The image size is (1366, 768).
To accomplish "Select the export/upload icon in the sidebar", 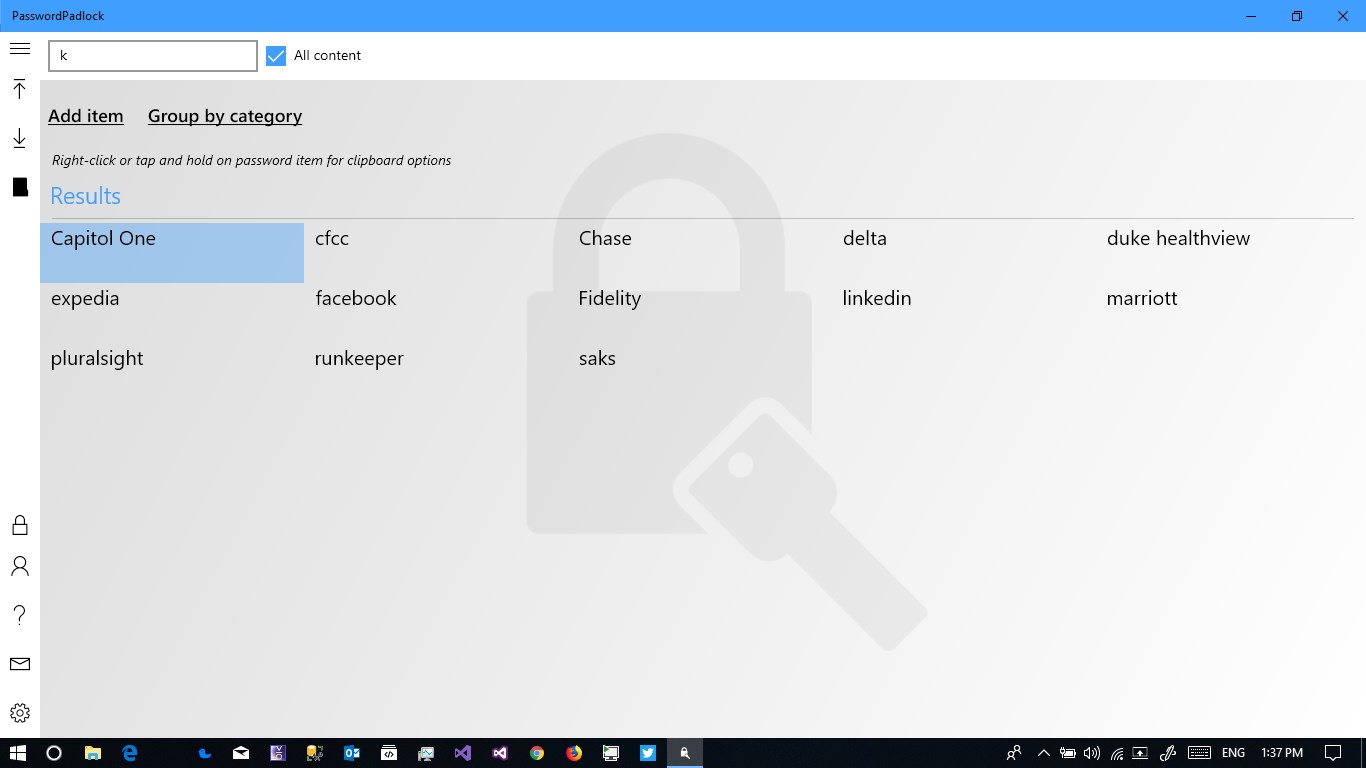I will pyautogui.click(x=19, y=89).
